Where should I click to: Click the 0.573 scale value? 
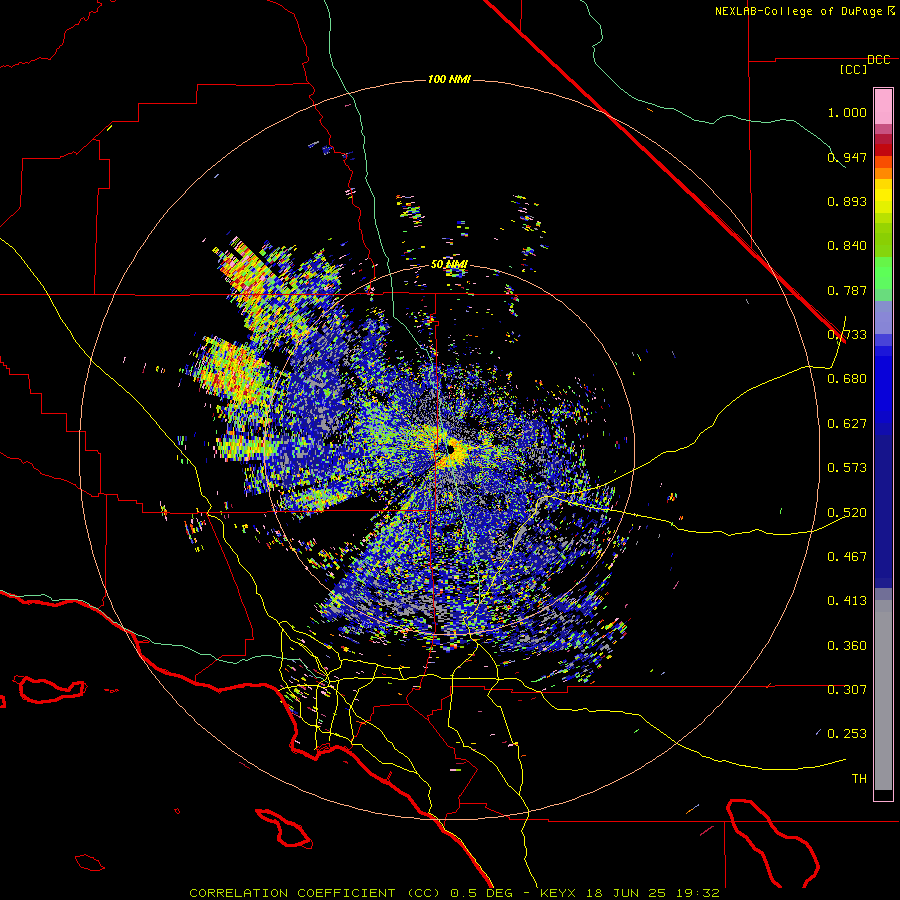pos(847,468)
